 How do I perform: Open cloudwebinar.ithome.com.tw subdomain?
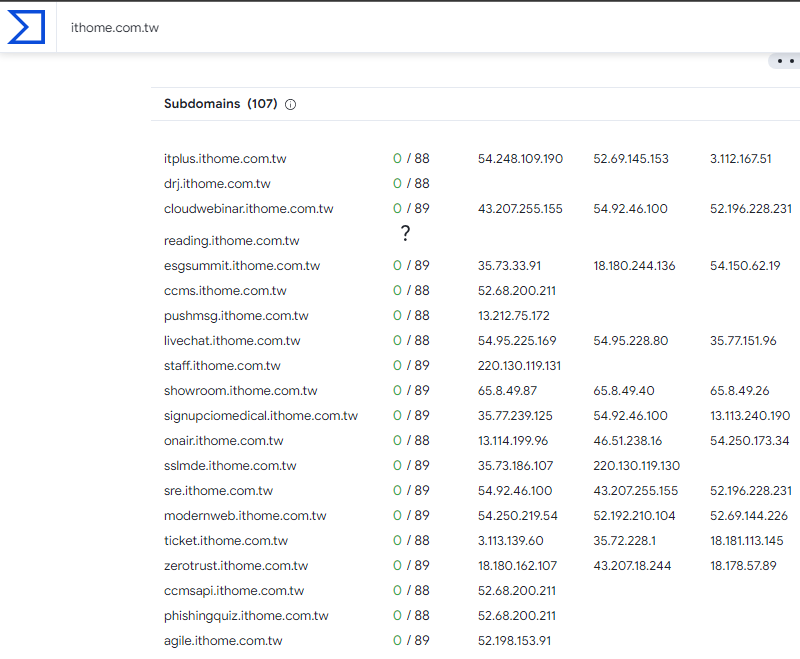coord(248,209)
